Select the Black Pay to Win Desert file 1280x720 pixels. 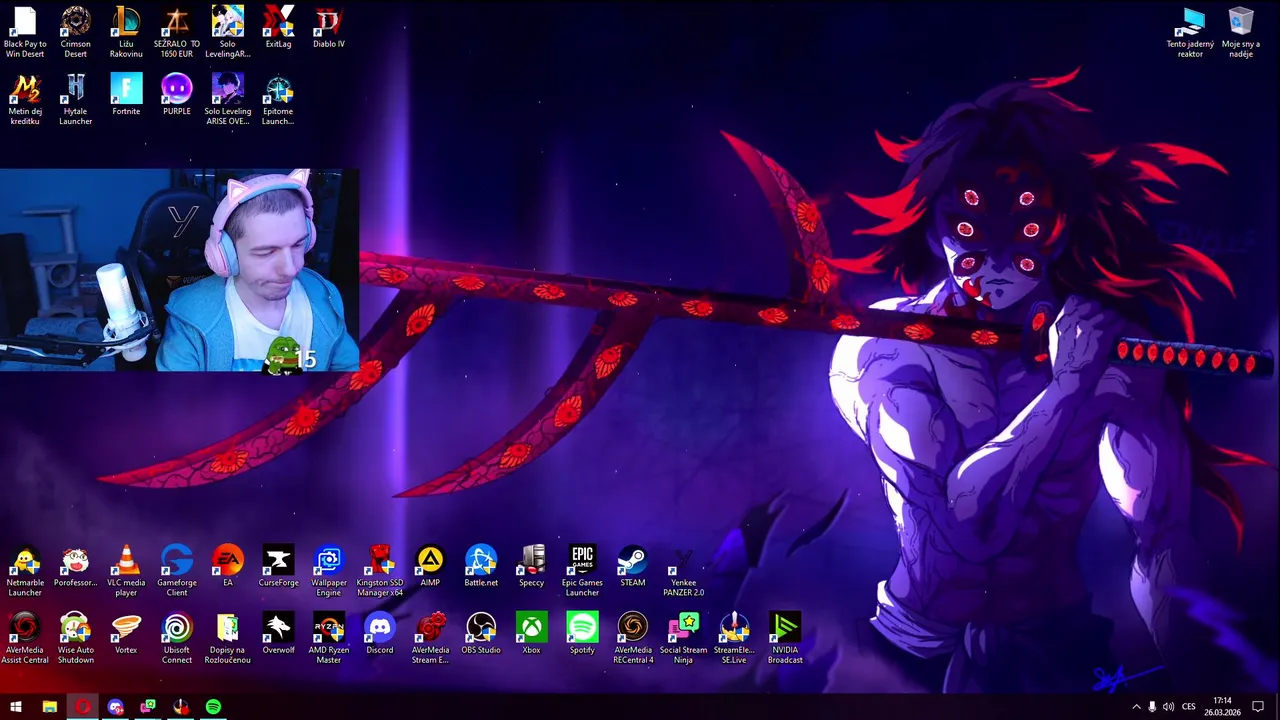(x=25, y=32)
